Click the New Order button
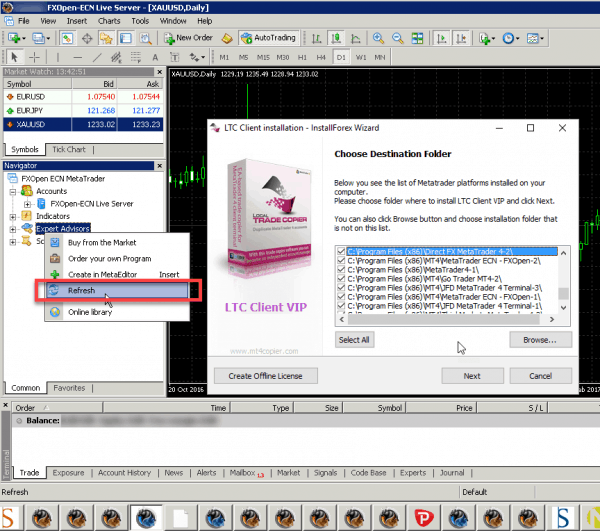 (188, 38)
